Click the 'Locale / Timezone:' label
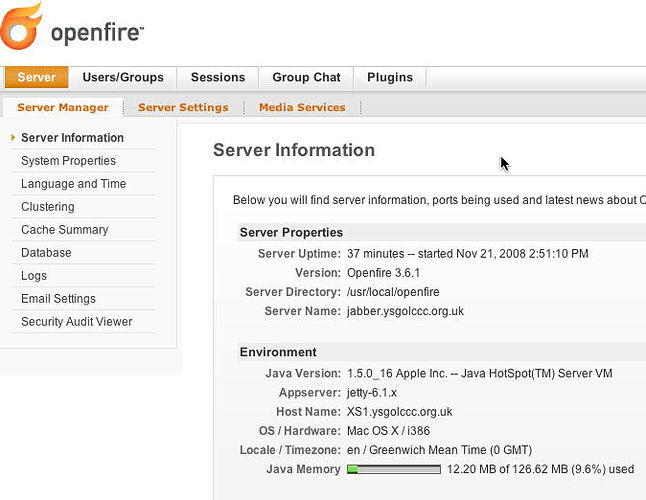646x500 pixels. [290, 450]
